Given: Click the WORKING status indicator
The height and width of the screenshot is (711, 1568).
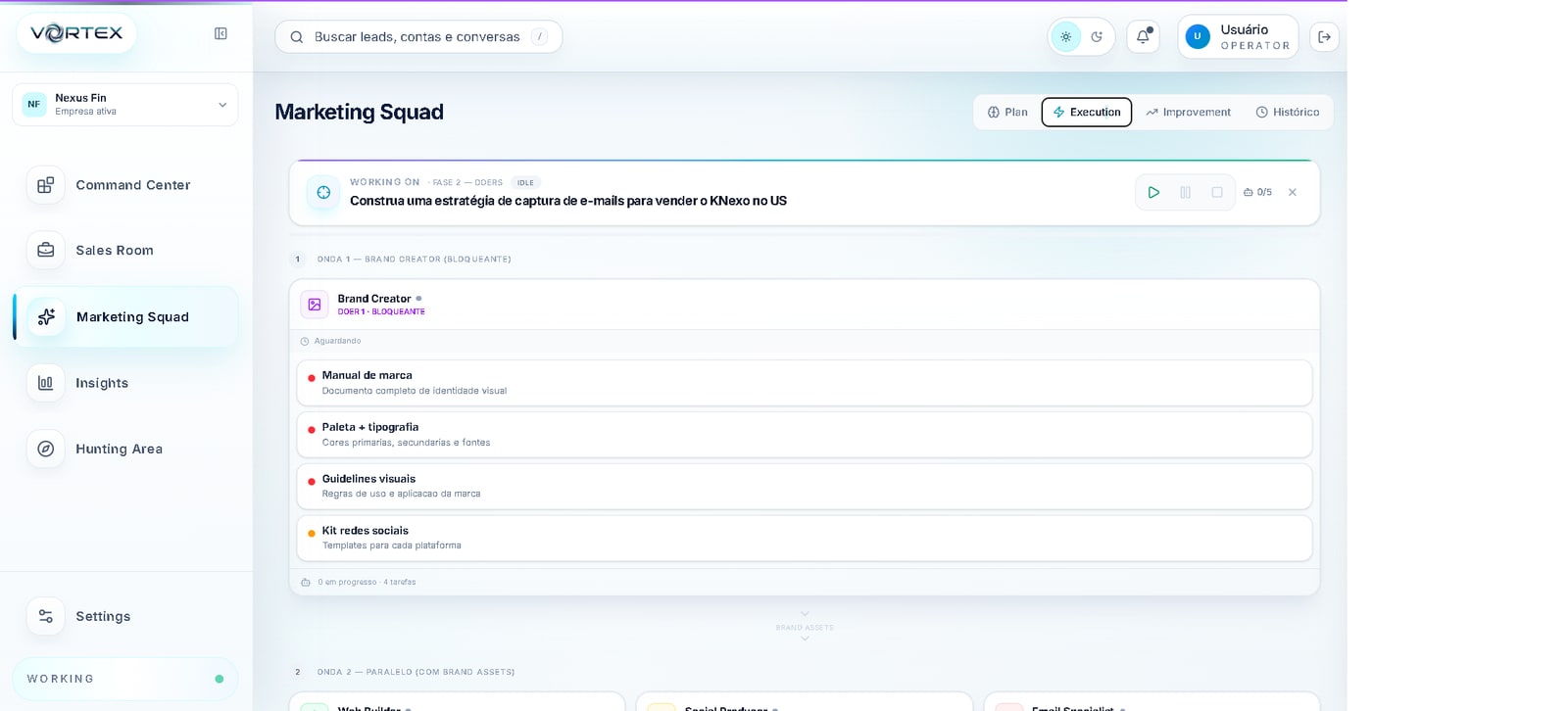Looking at the screenshot, I should point(125,679).
